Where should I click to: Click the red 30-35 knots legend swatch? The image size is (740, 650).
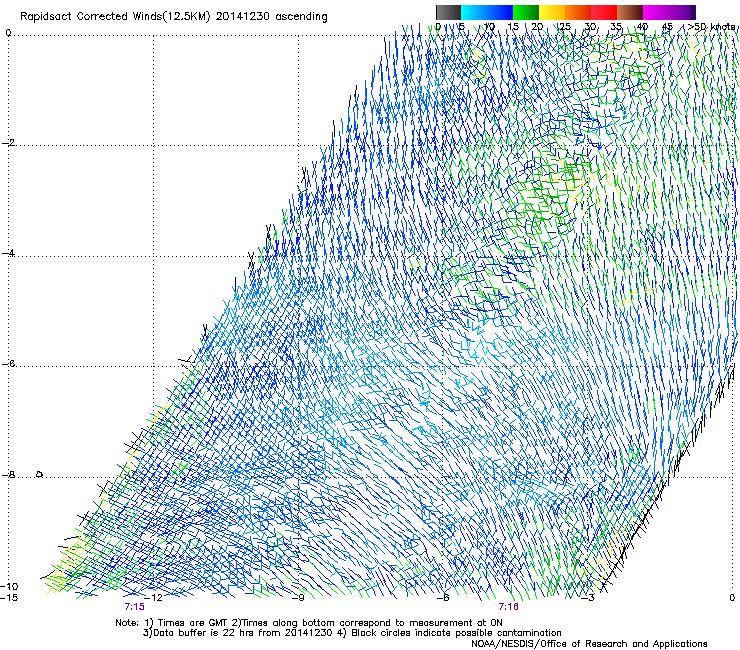click(x=604, y=12)
